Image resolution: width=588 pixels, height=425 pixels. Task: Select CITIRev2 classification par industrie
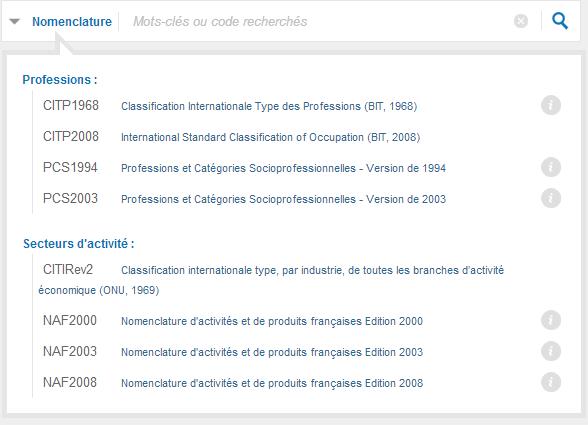pos(271,279)
